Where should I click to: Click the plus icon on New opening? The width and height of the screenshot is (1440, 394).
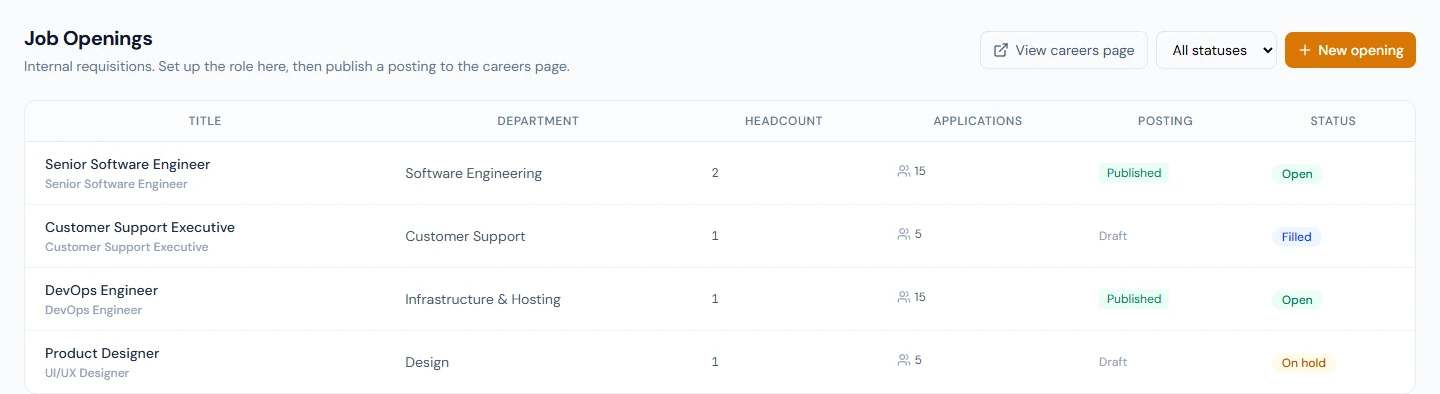[x=1304, y=50]
